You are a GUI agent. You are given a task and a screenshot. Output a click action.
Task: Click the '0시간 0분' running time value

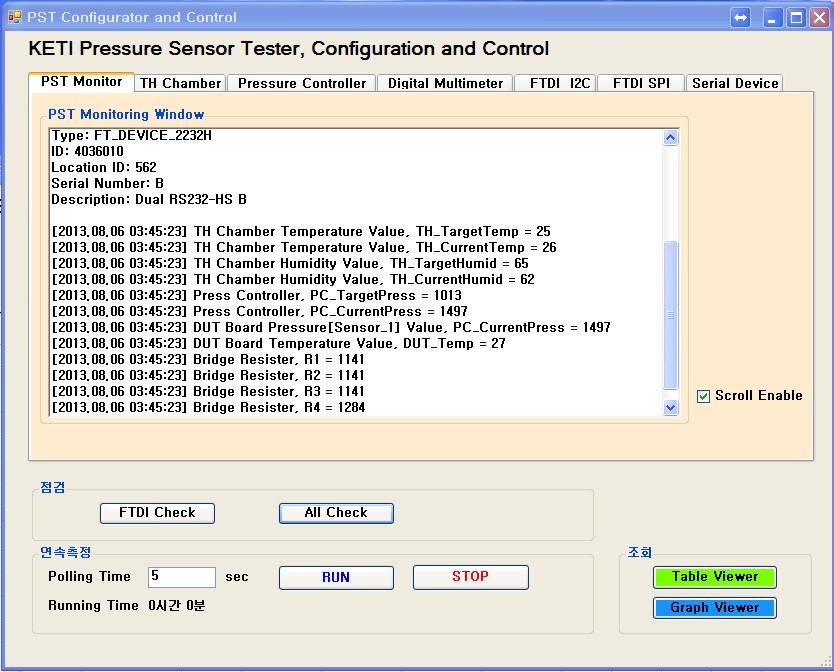177,605
